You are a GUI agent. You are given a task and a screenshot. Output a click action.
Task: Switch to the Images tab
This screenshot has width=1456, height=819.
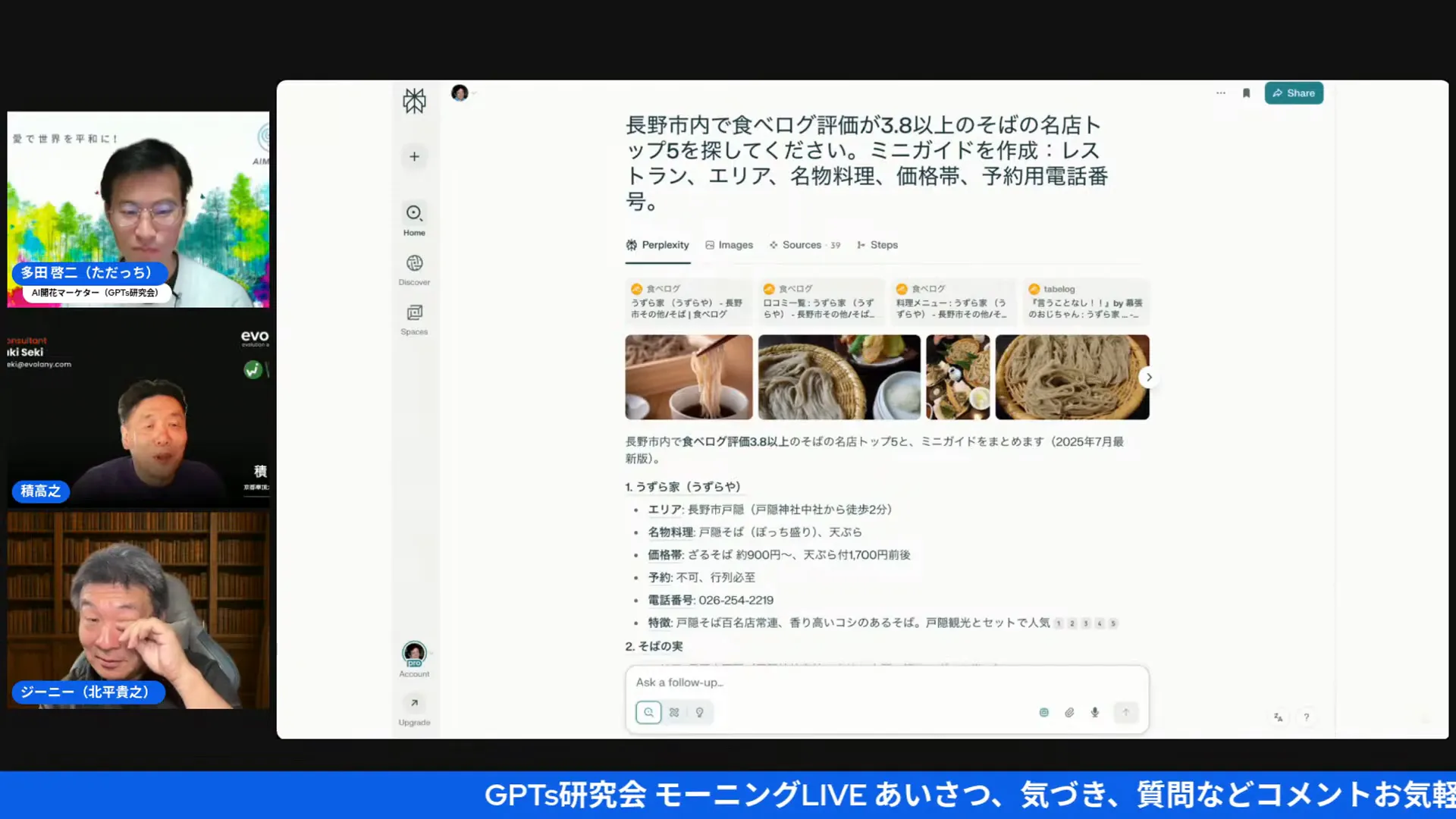click(x=729, y=245)
